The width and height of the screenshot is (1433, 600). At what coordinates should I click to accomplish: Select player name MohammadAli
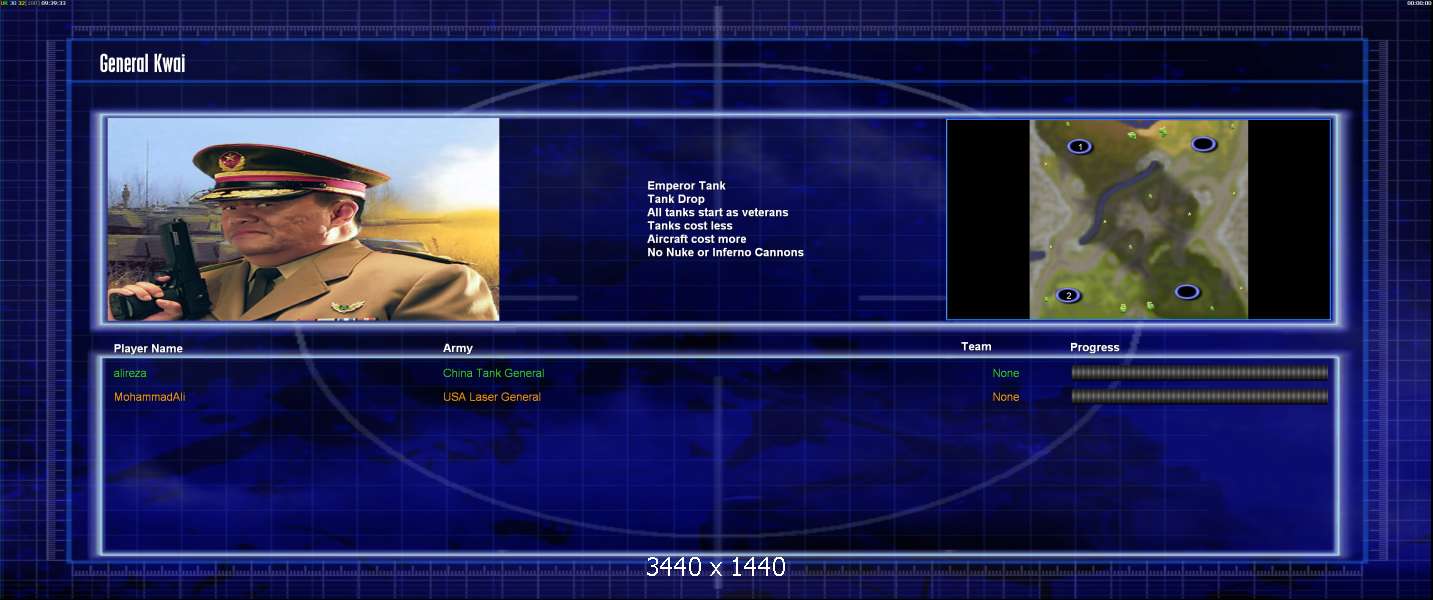tap(150, 397)
